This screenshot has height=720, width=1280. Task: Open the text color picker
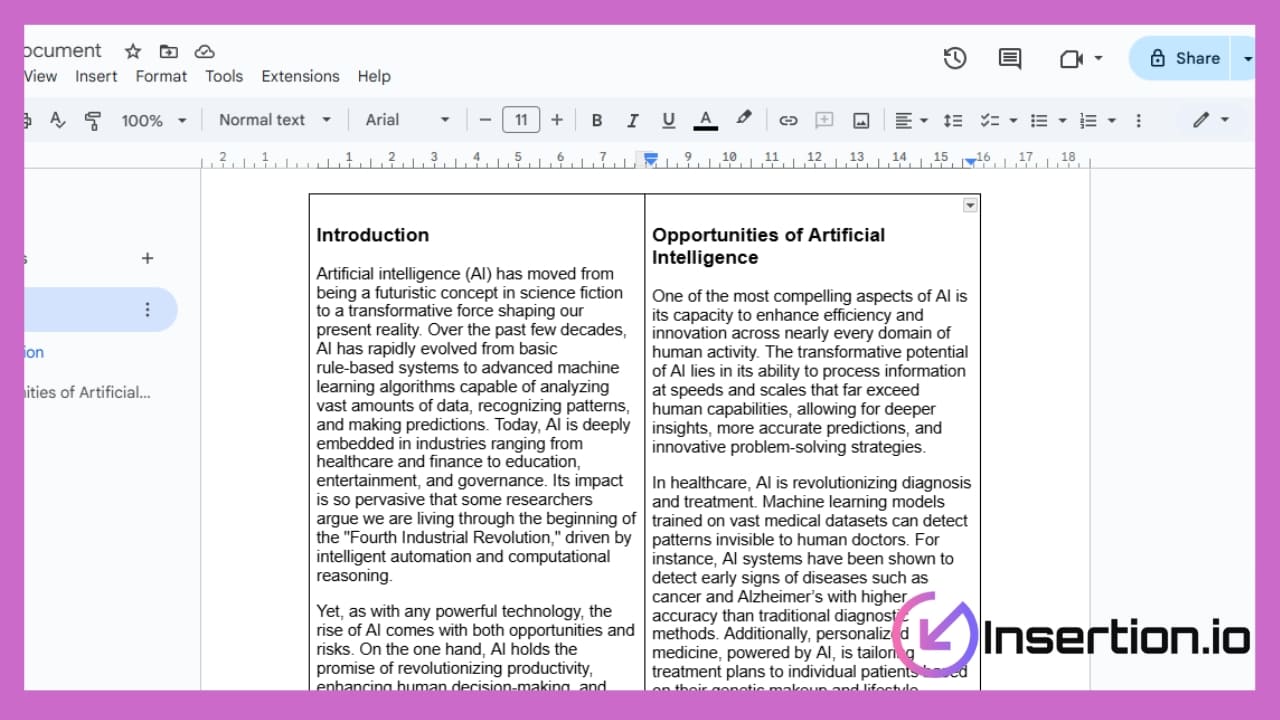click(x=706, y=120)
